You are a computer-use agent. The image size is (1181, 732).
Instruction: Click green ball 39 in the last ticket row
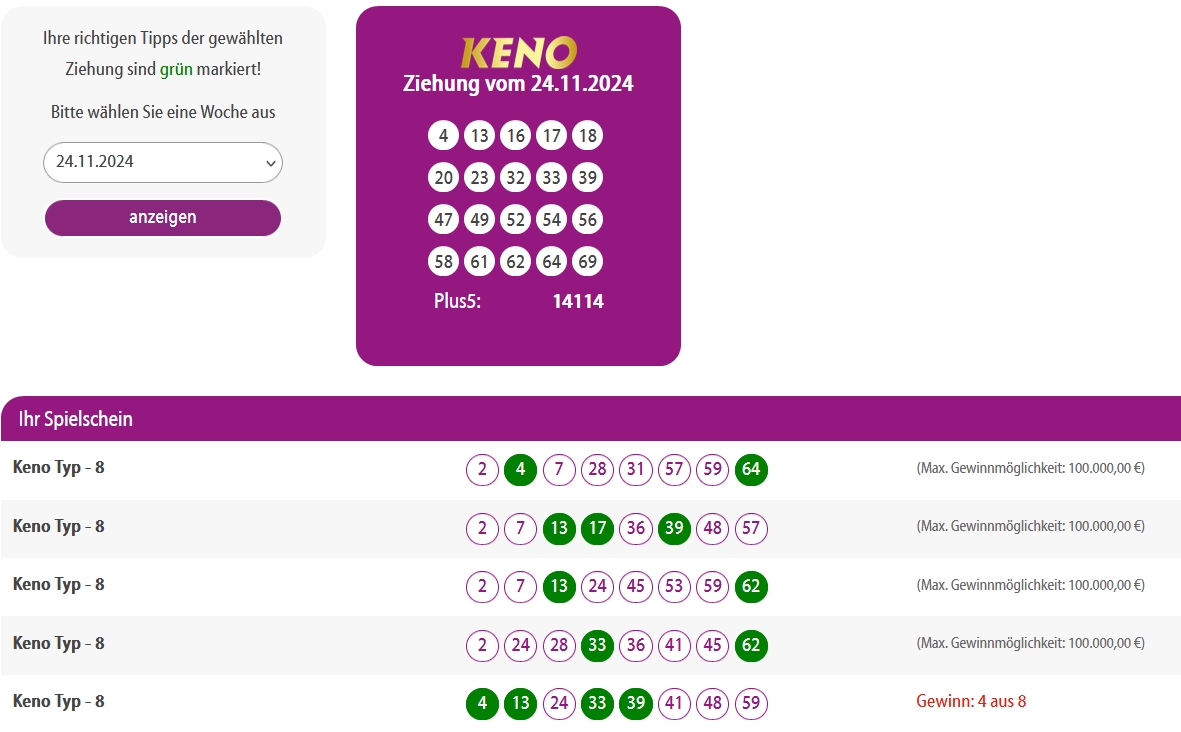point(636,703)
